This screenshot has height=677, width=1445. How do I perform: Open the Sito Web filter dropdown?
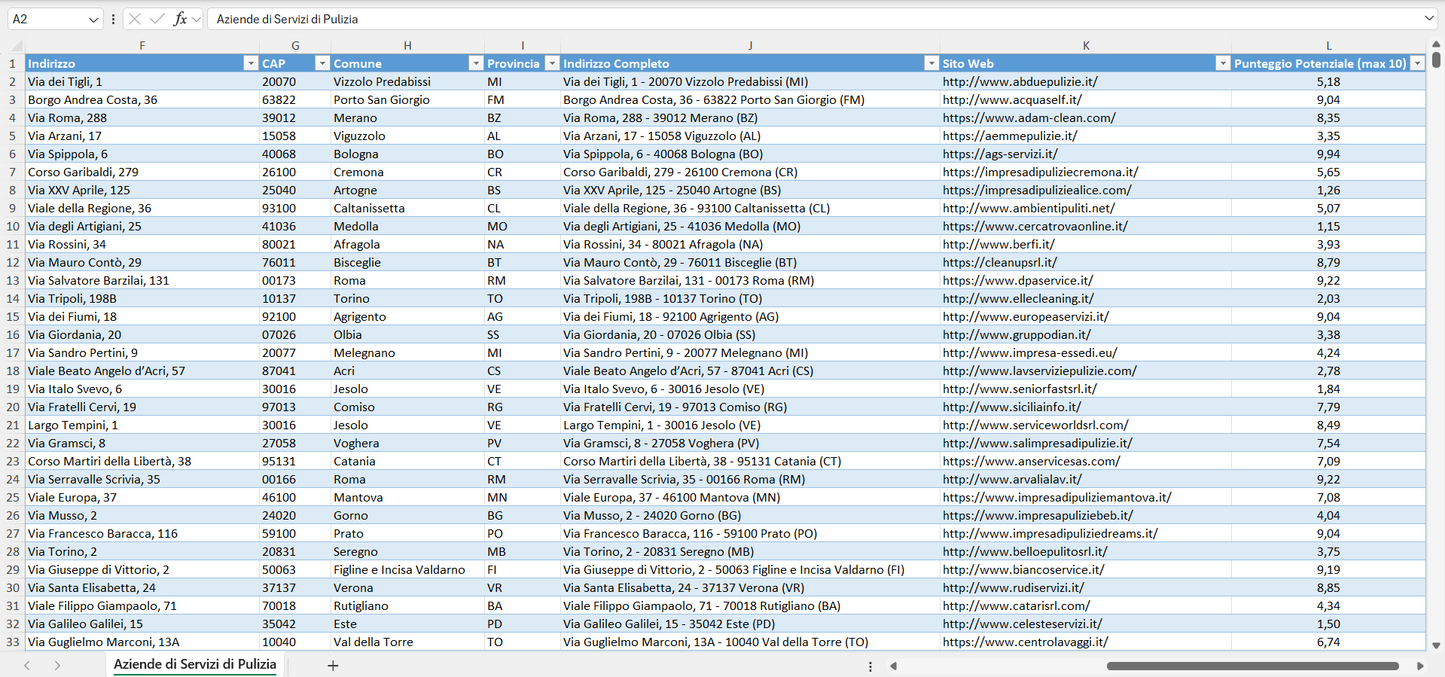click(1222, 64)
